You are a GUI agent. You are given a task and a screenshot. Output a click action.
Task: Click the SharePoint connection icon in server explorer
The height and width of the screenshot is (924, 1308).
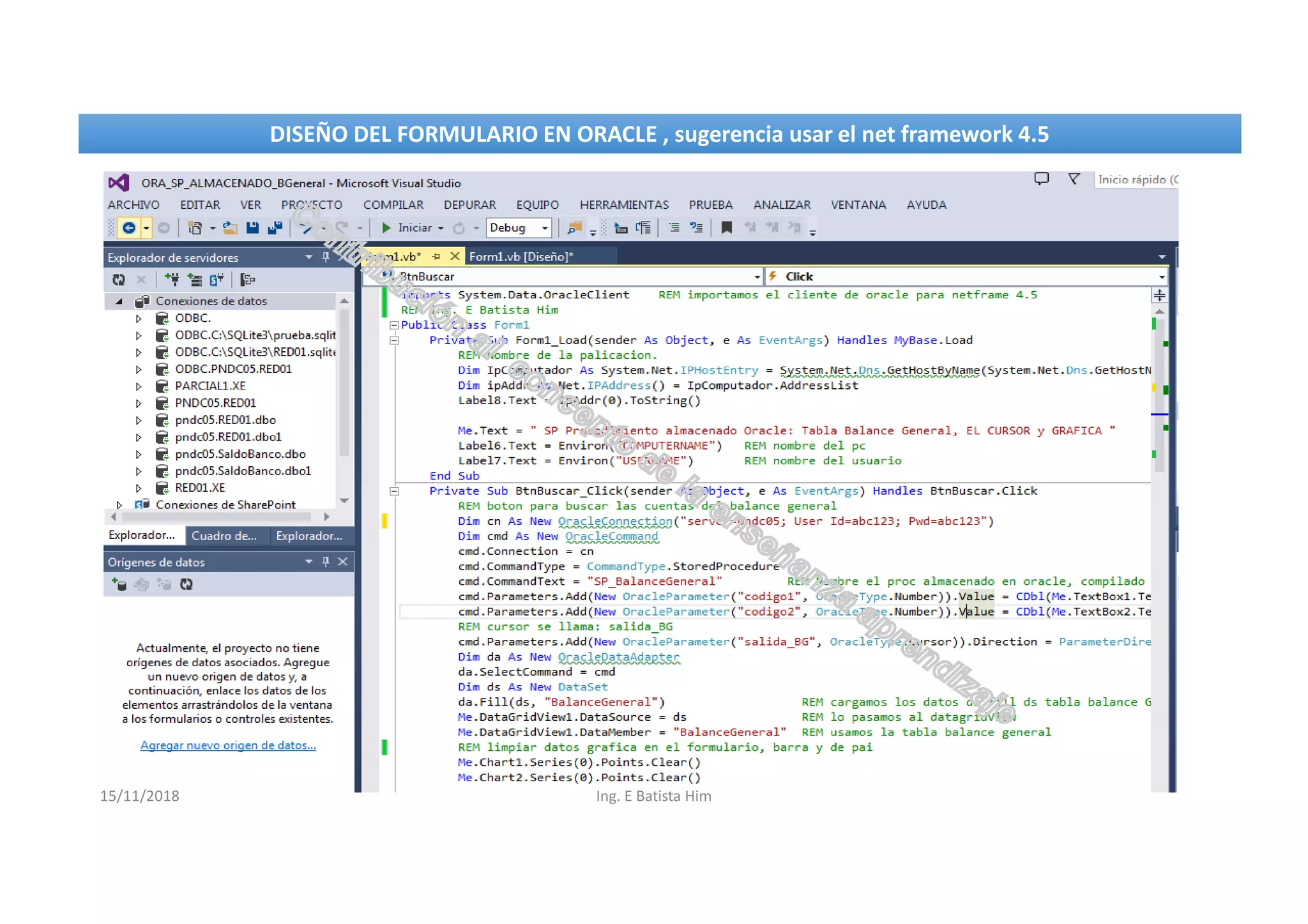[217, 280]
